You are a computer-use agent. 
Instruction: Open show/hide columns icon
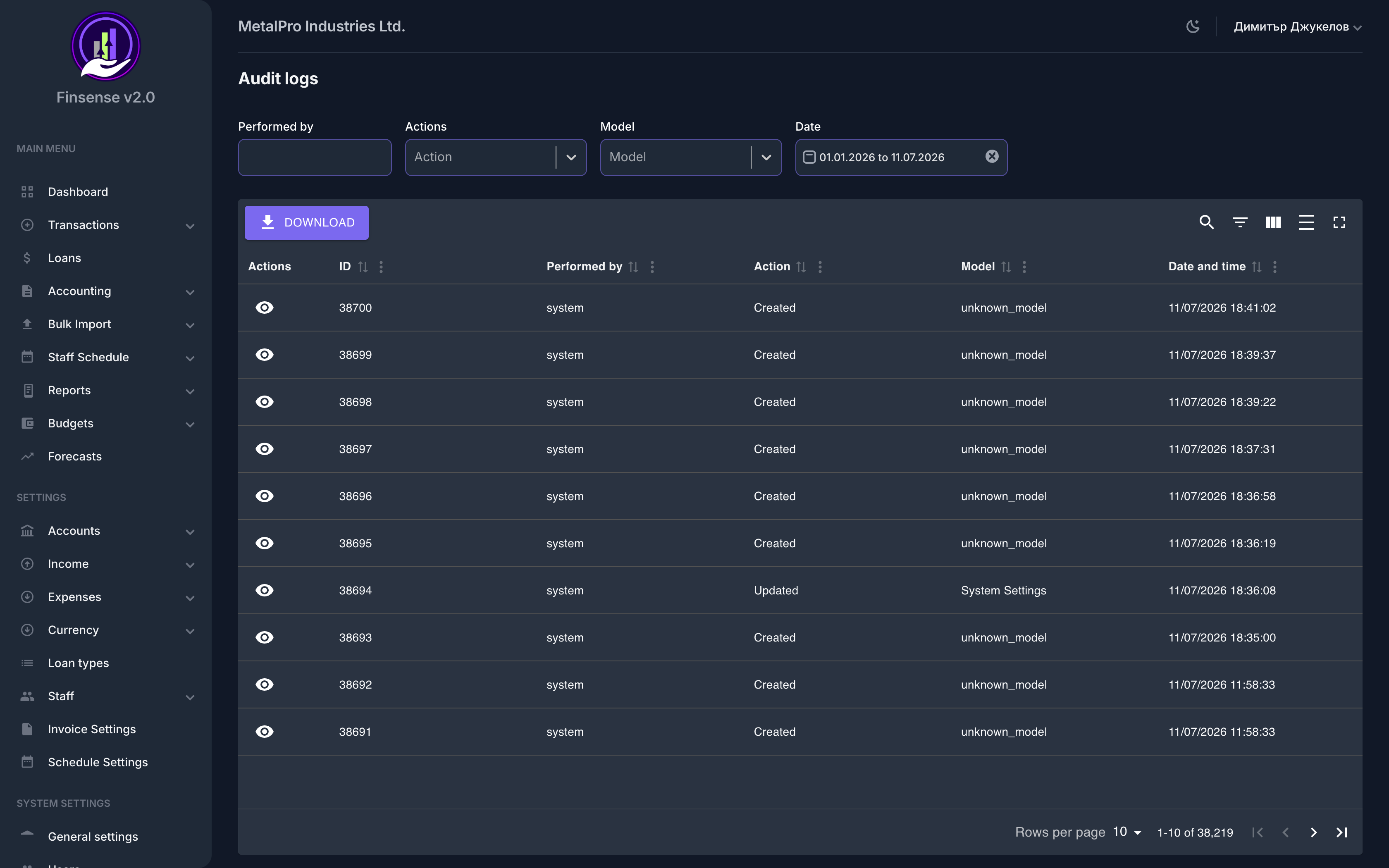(1273, 222)
